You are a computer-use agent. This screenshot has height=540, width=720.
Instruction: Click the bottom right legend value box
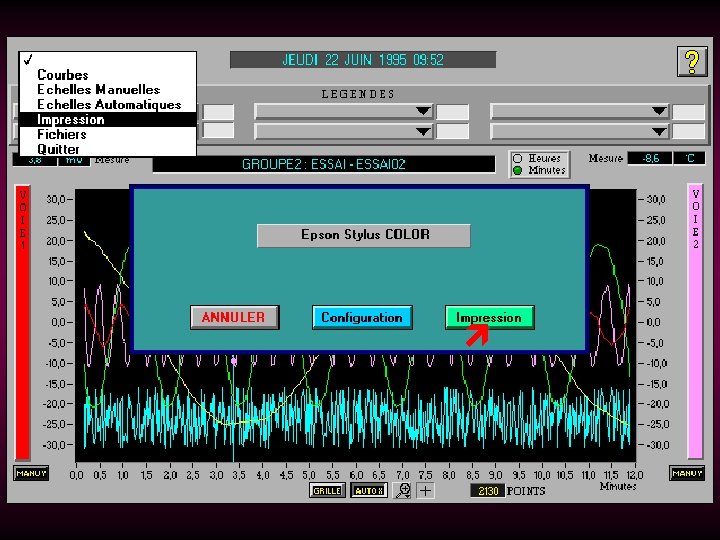pyautogui.click(x=688, y=132)
